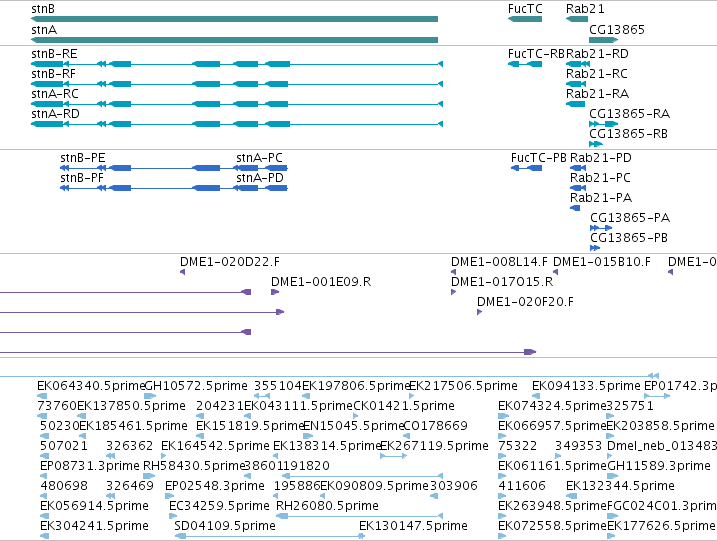Select the EK130147.5prime feature label
This screenshot has height=541, width=717.
coord(413,526)
